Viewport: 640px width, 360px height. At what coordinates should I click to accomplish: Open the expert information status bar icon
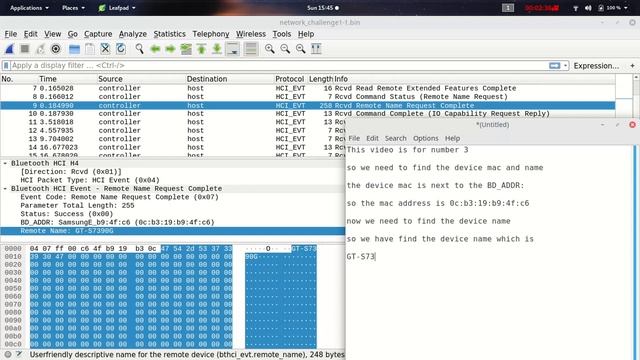tap(8, 355)
